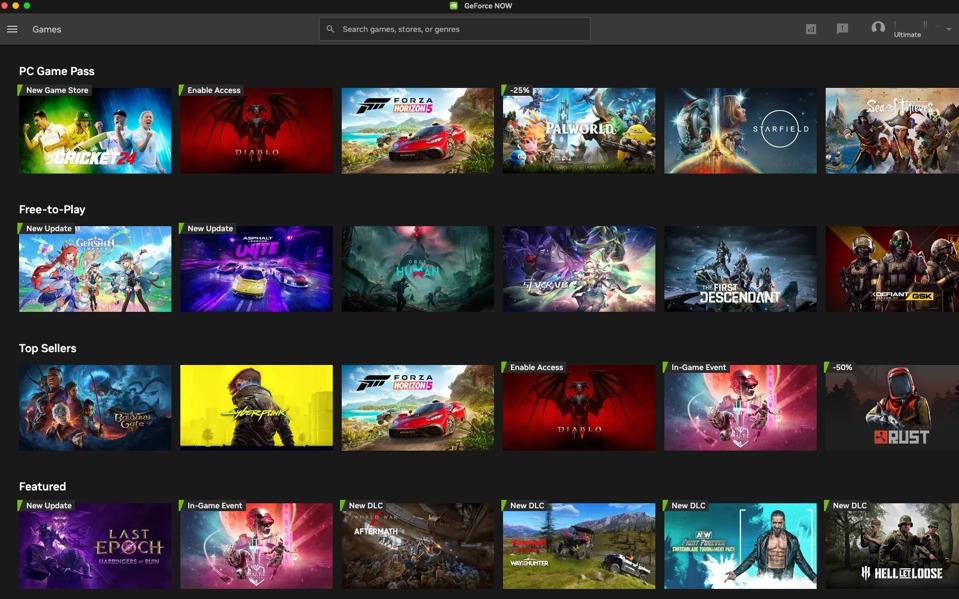Expand the account dropdown arrow
This screenshot has width=959, height=599.
pyautogui.click(x=948, y=30)
